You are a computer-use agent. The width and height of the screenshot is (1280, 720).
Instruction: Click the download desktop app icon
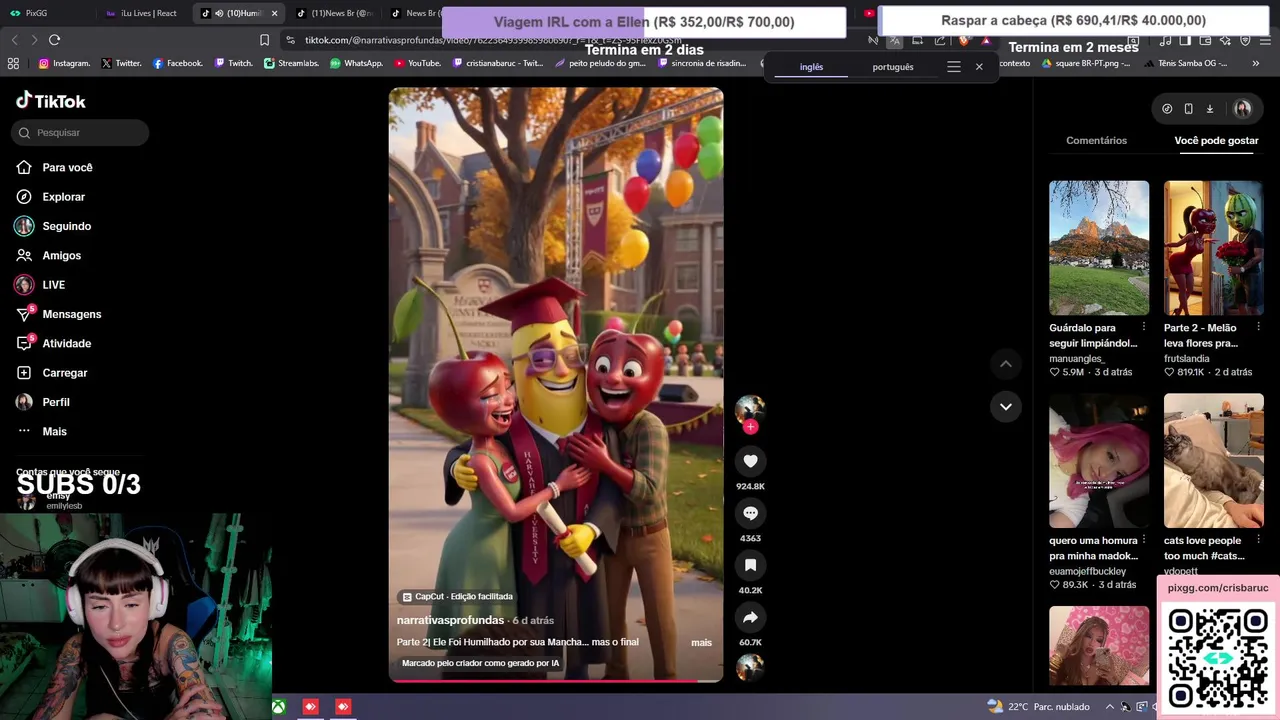1209,109
